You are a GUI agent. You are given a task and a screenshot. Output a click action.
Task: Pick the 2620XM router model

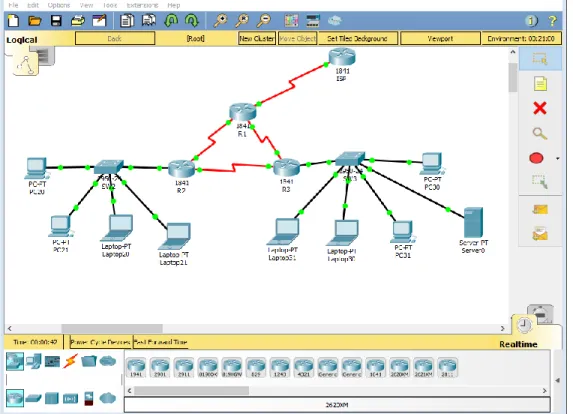[400, 368]
